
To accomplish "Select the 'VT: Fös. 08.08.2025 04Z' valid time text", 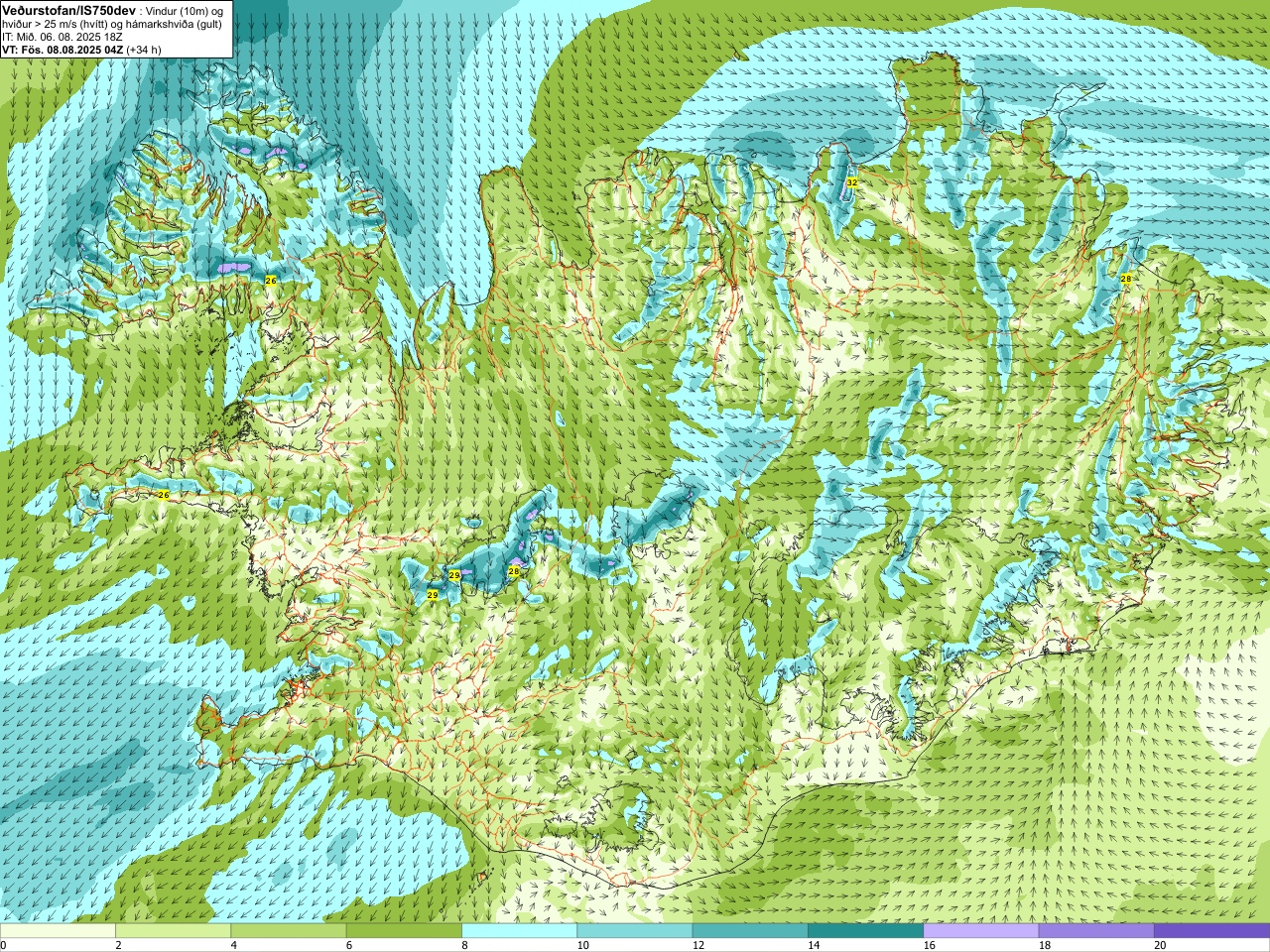I will click(63, 50).
